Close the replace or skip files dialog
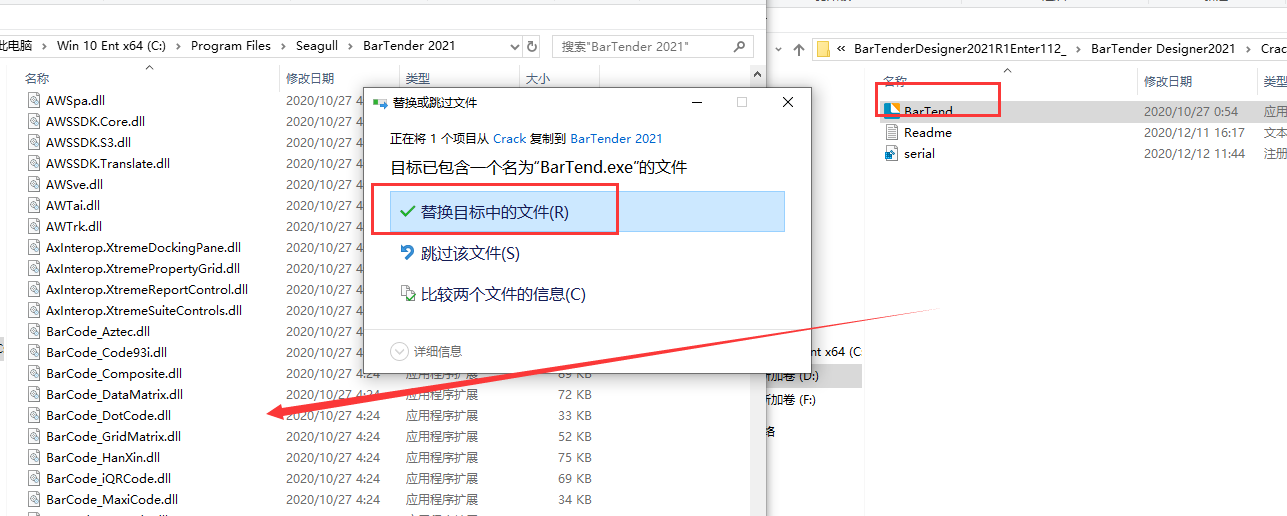 tap(788, 102)
